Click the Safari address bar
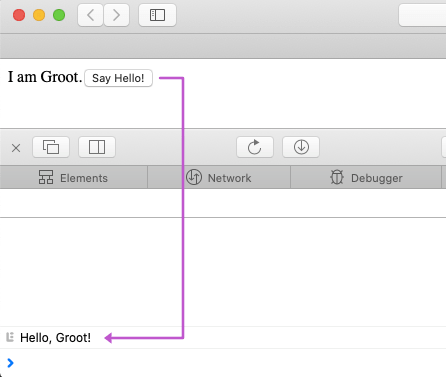Screen dimensions: 446x377 click(422, 15)
